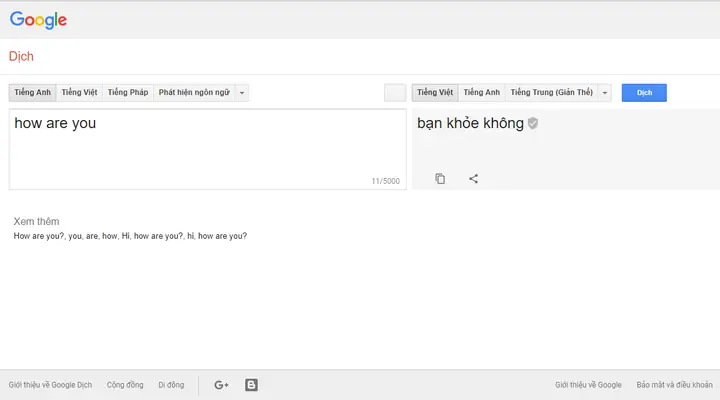
Task: Select Tiếng Trung (Giản Thể) target
Action: [x=551, y=92]
